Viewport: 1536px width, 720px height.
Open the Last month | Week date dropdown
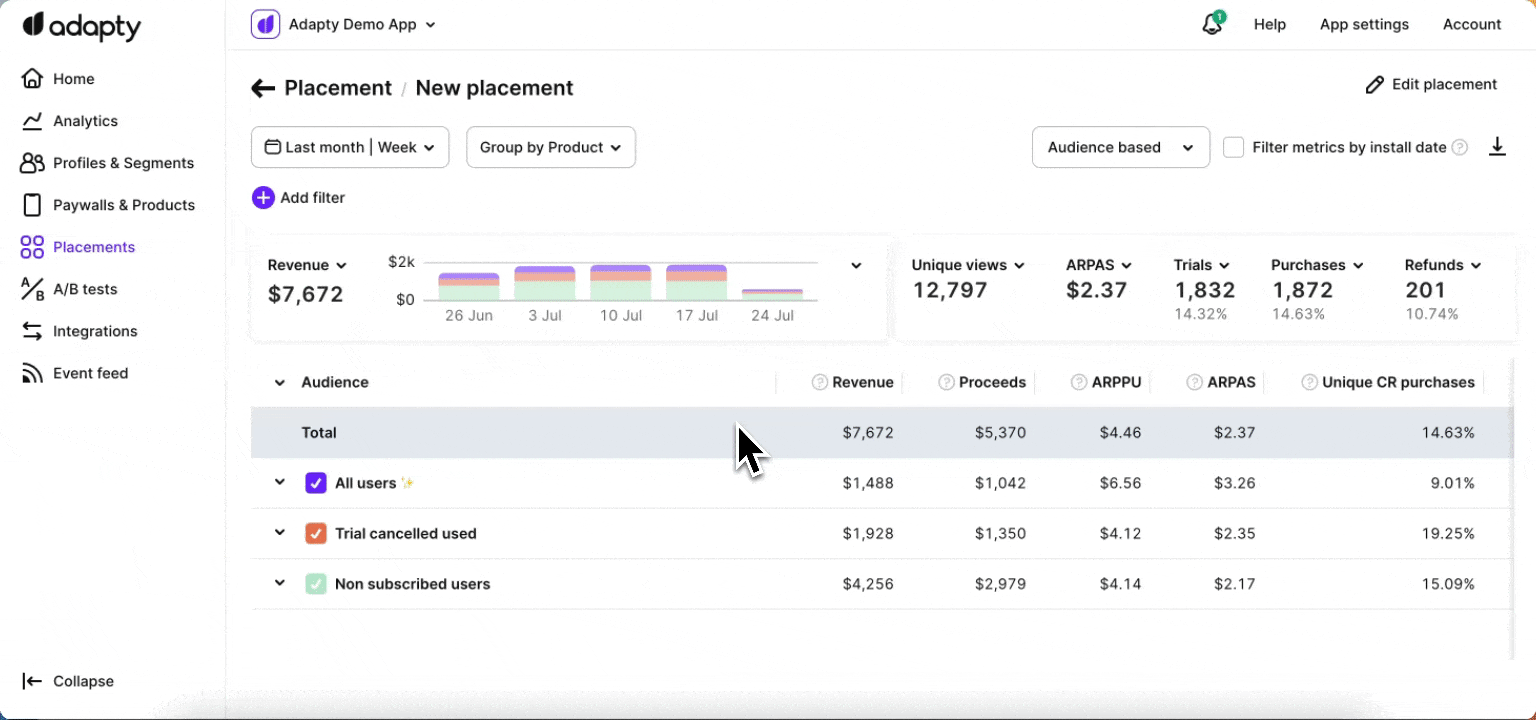coord(350,147)
